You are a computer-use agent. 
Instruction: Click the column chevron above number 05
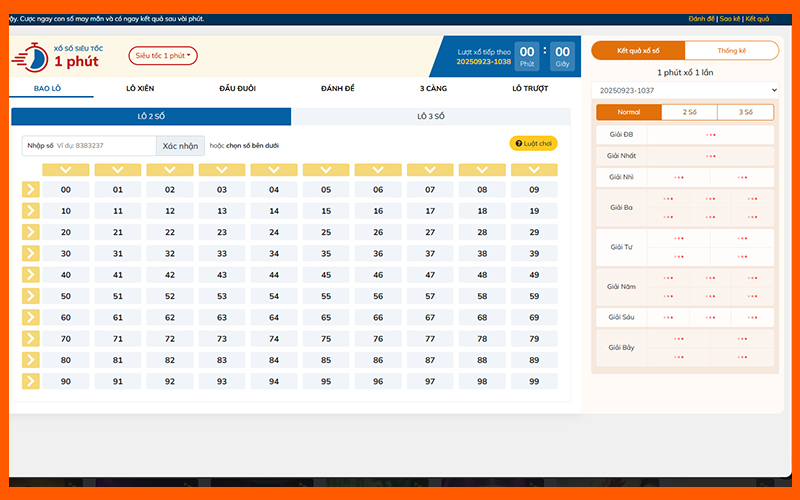(x=326, y=170)
